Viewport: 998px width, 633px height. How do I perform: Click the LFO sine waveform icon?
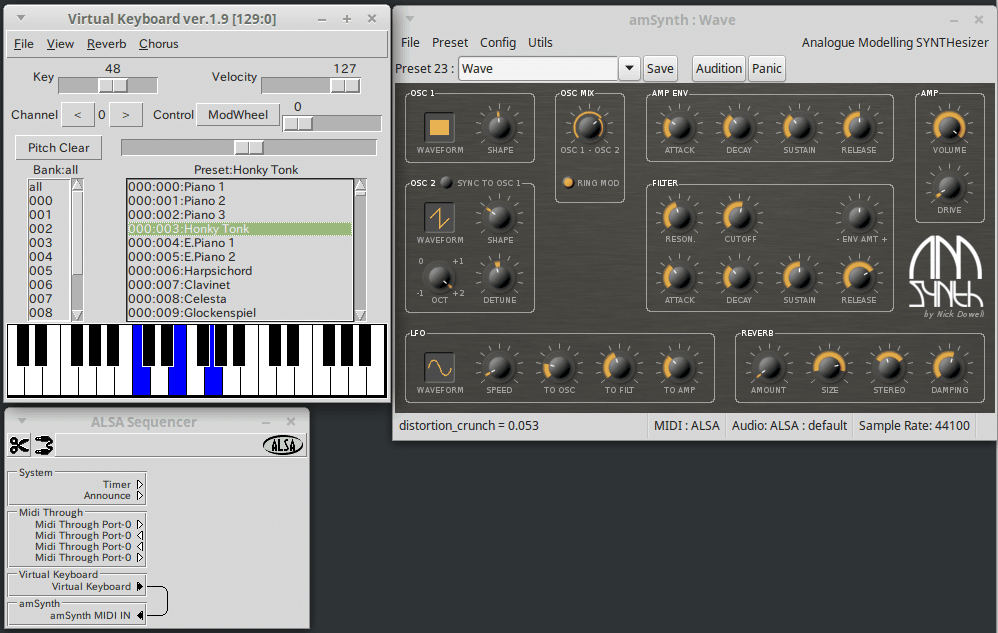coord(439,368)
